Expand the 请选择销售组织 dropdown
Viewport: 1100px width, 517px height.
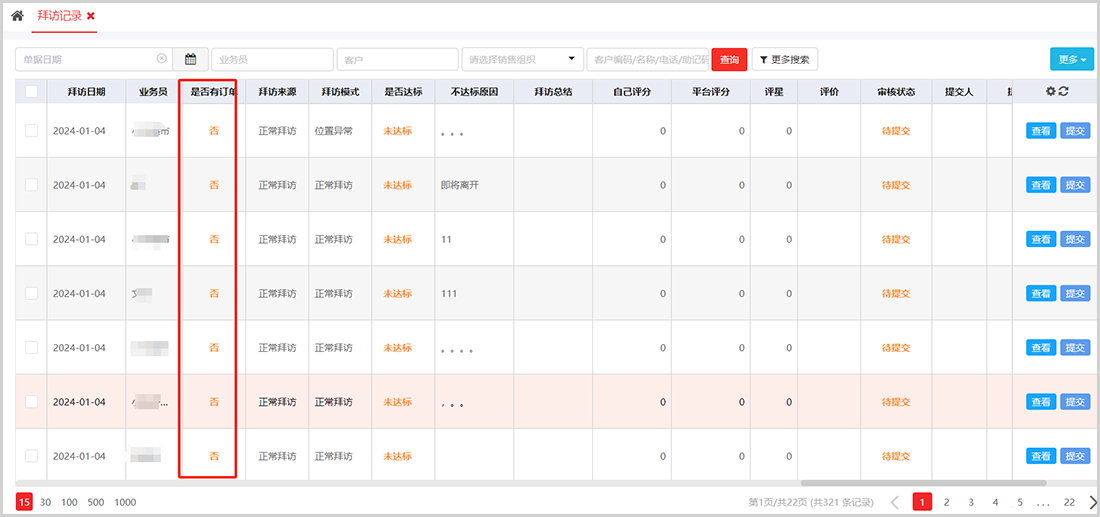pos(522,60)
